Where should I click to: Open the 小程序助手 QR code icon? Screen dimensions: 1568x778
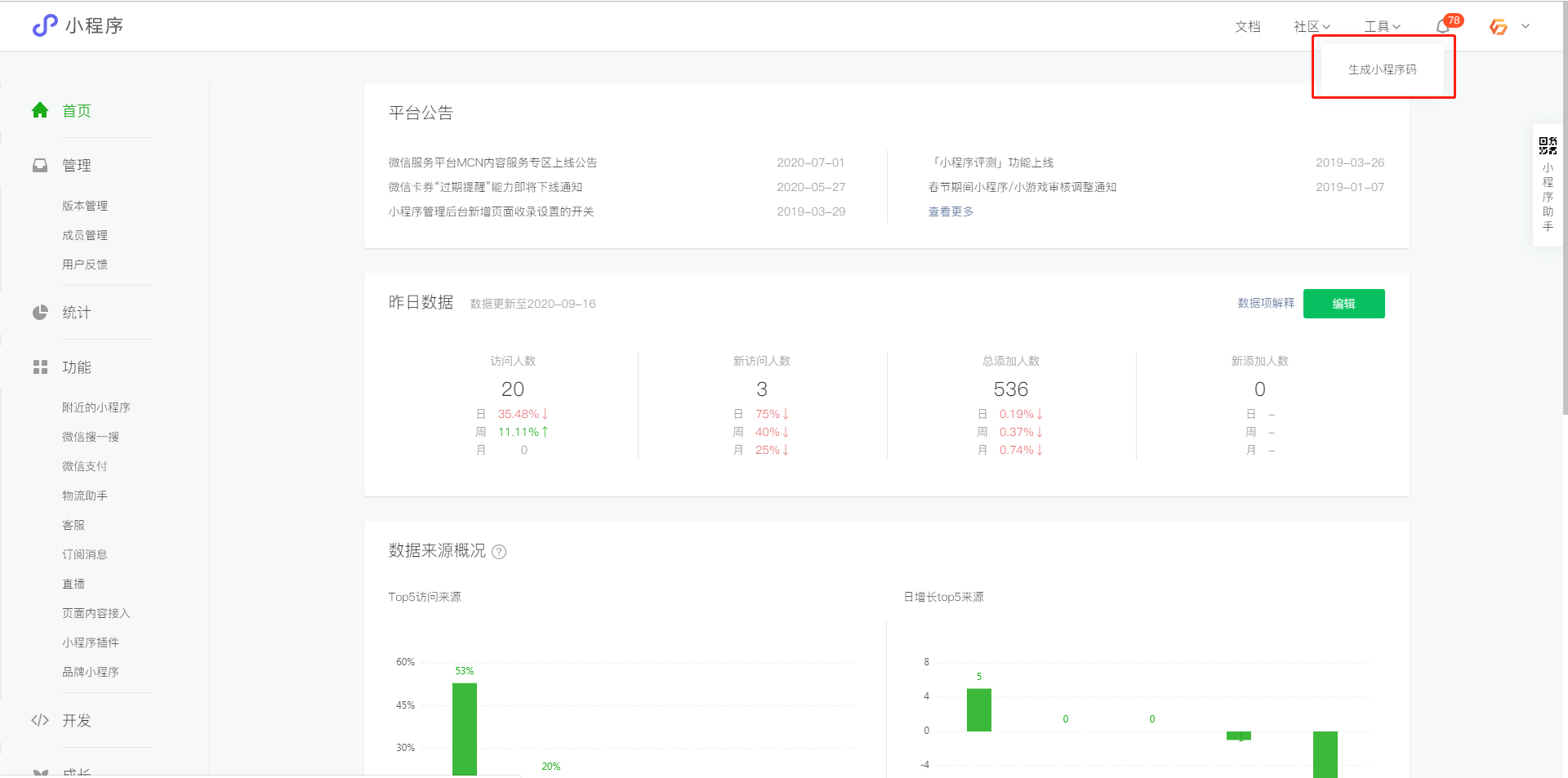(1548, 145)
